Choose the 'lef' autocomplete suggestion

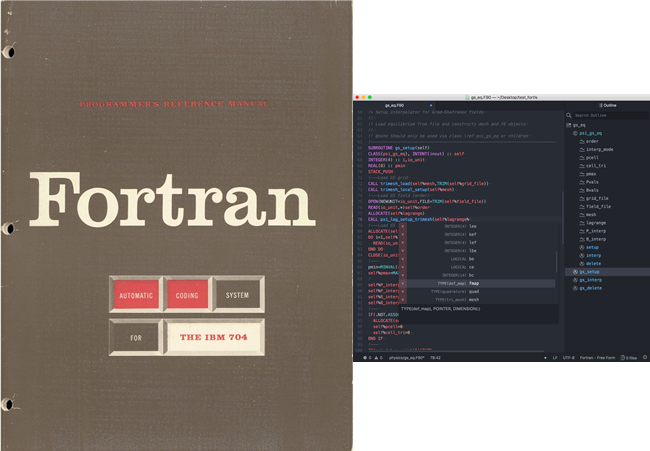477,242
